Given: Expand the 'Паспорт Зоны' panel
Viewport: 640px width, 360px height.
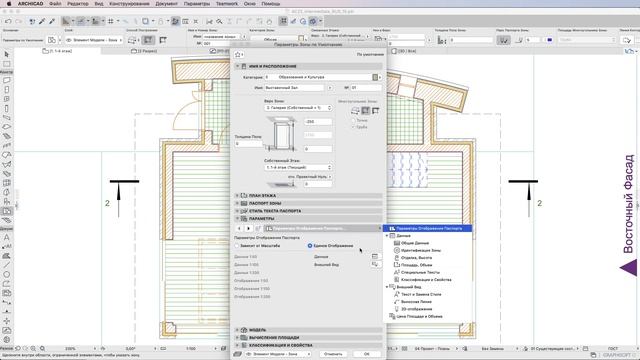Looking at the screenshot, I should pyautogui.click(x=308, y=203).
